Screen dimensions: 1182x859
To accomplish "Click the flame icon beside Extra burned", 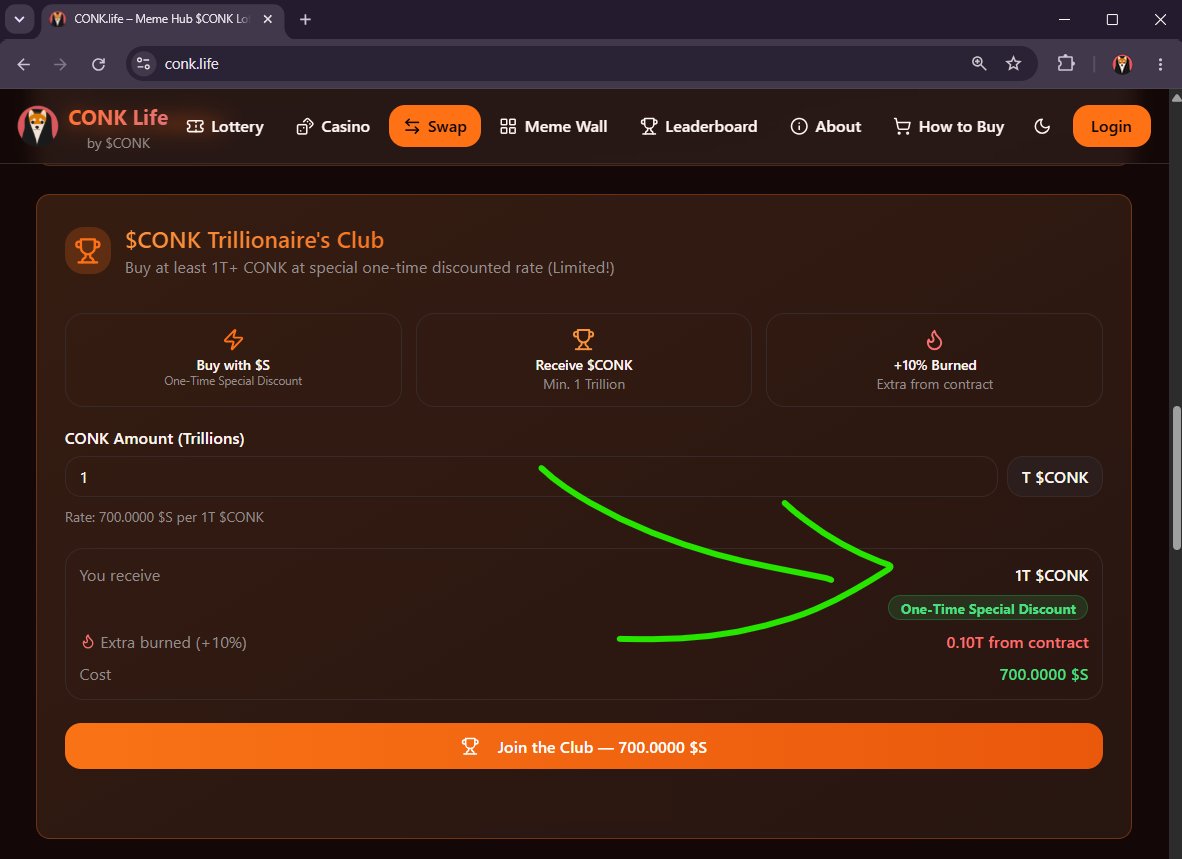I will [87, 642].
